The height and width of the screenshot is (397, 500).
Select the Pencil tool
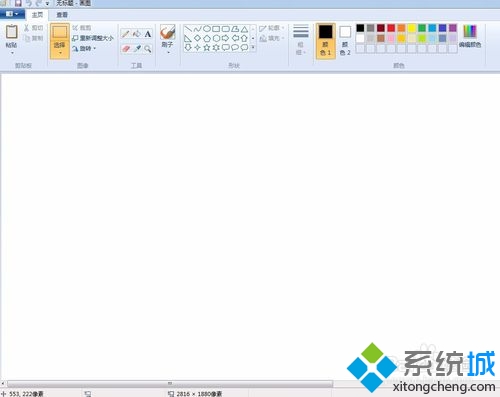pyautogui.click(x=126, y=34)
